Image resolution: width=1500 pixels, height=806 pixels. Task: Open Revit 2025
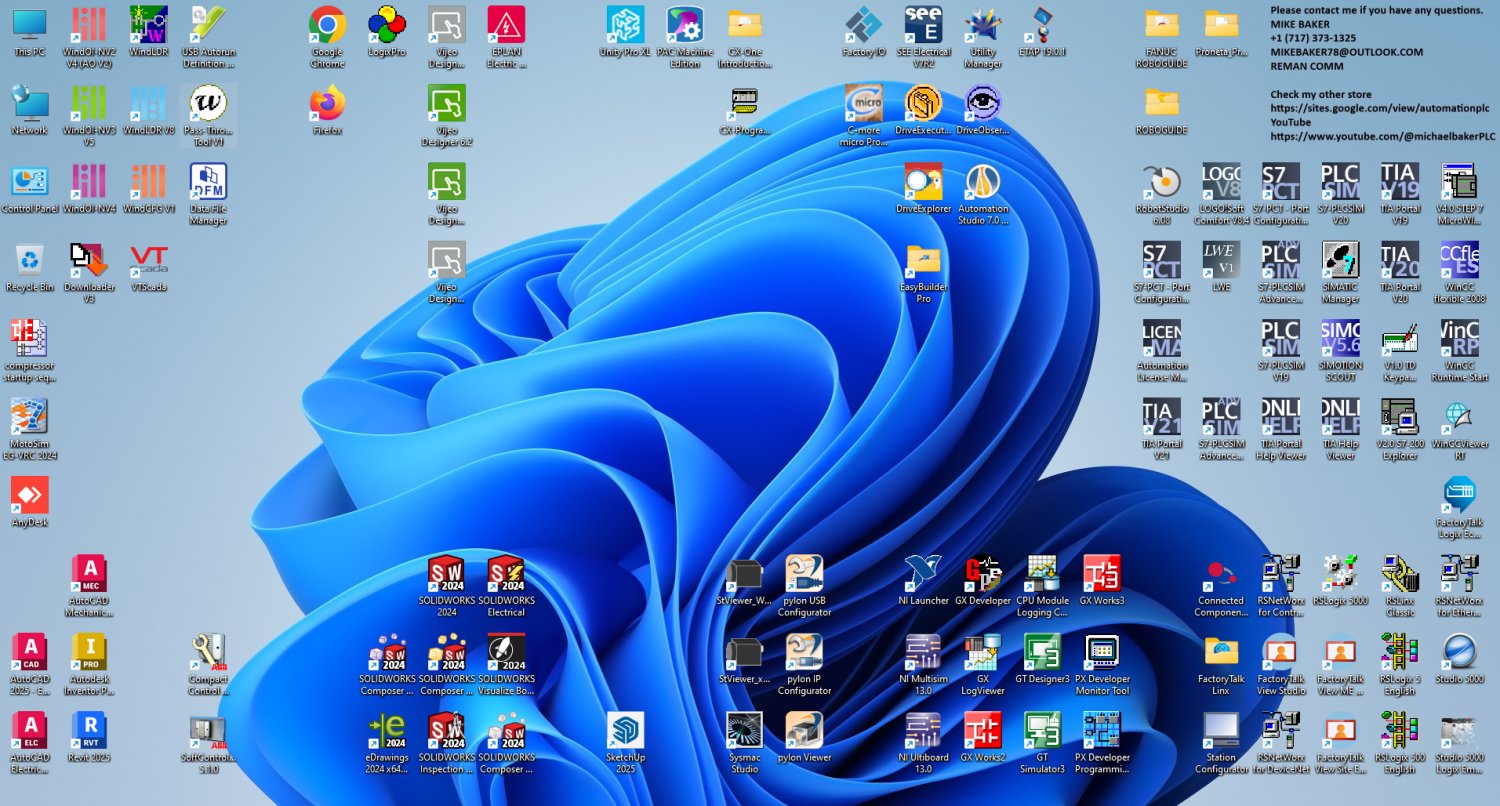coord(89,737)
